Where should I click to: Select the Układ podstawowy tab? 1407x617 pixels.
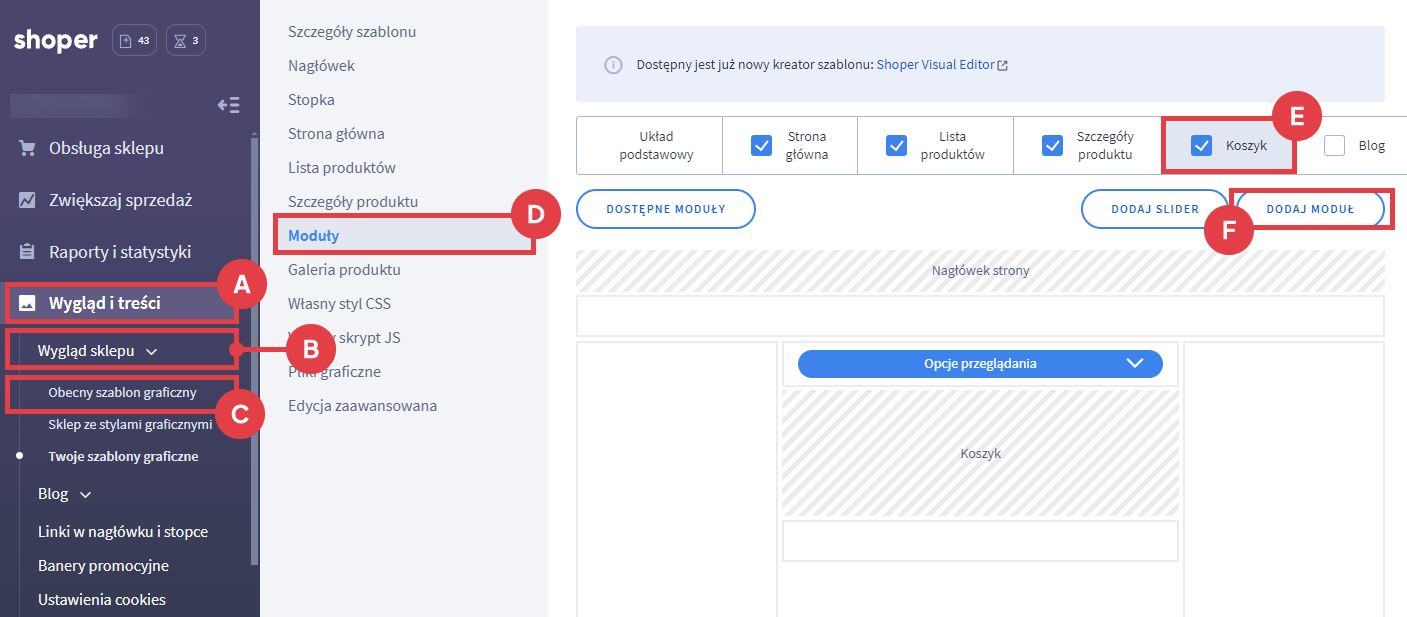point(655,146)
